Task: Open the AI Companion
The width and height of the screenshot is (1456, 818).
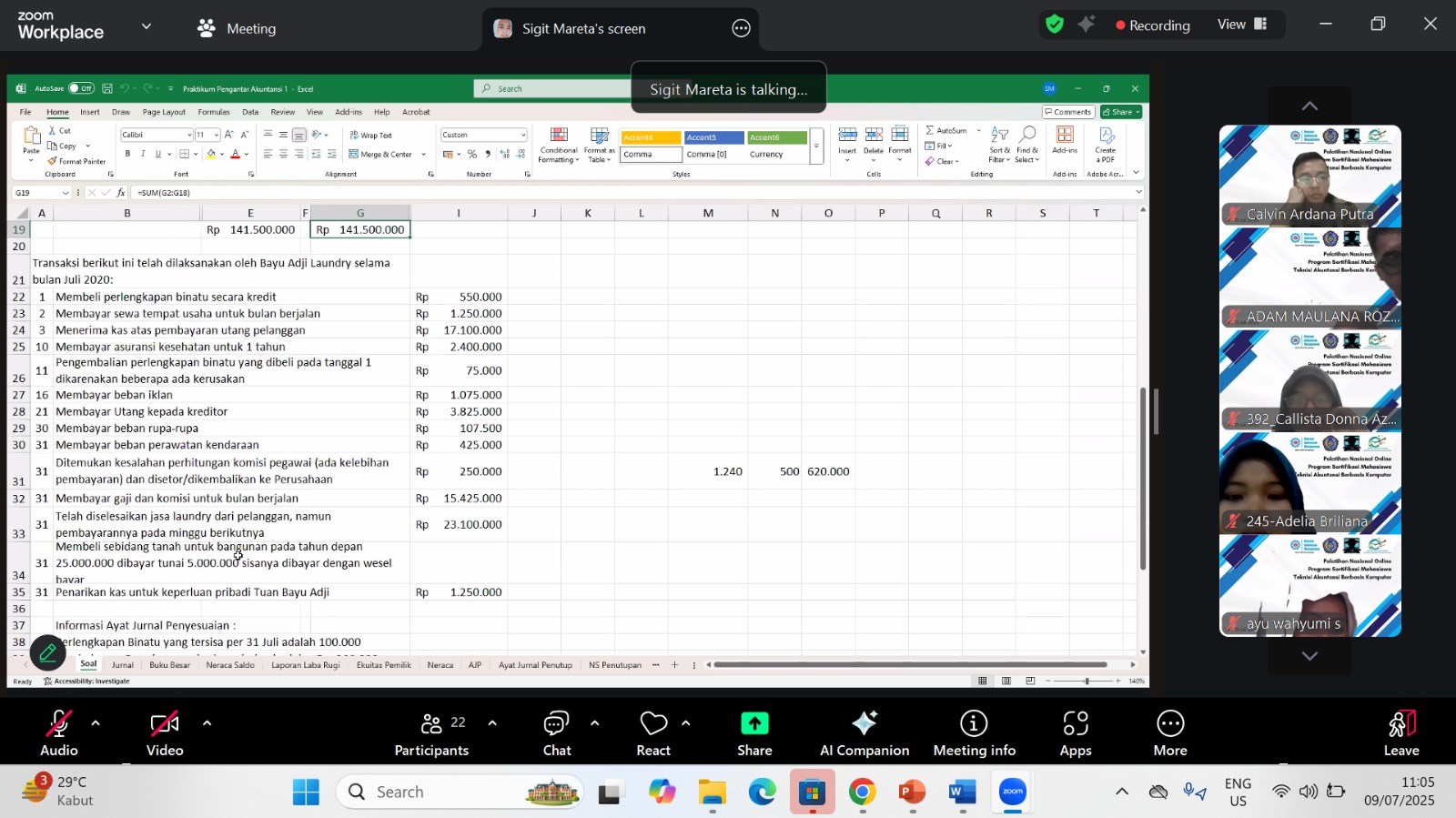Action: coord(864,733)
